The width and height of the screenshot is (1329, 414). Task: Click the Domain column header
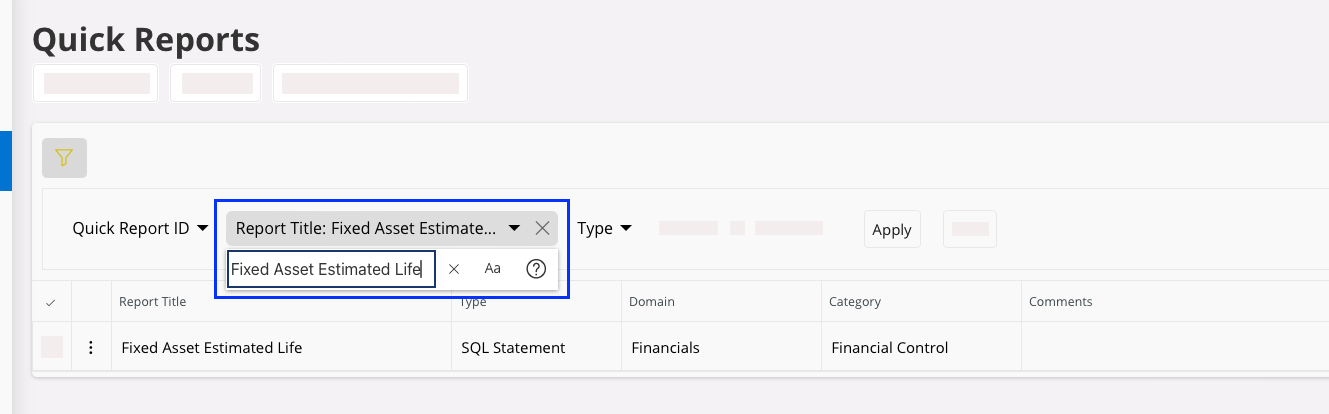[x=651, y=301]
